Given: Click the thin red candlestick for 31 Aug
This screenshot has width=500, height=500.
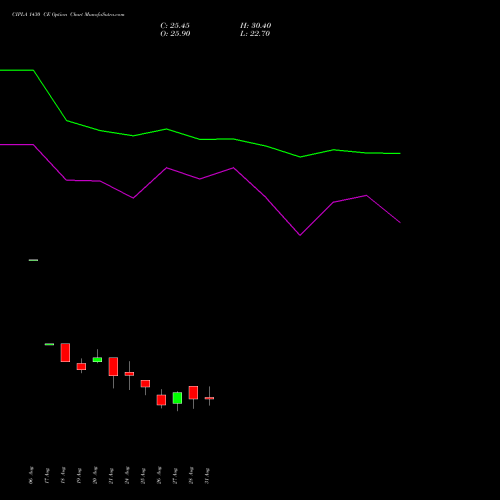Looking at the screenshot, I should click(x=209, y=398).
